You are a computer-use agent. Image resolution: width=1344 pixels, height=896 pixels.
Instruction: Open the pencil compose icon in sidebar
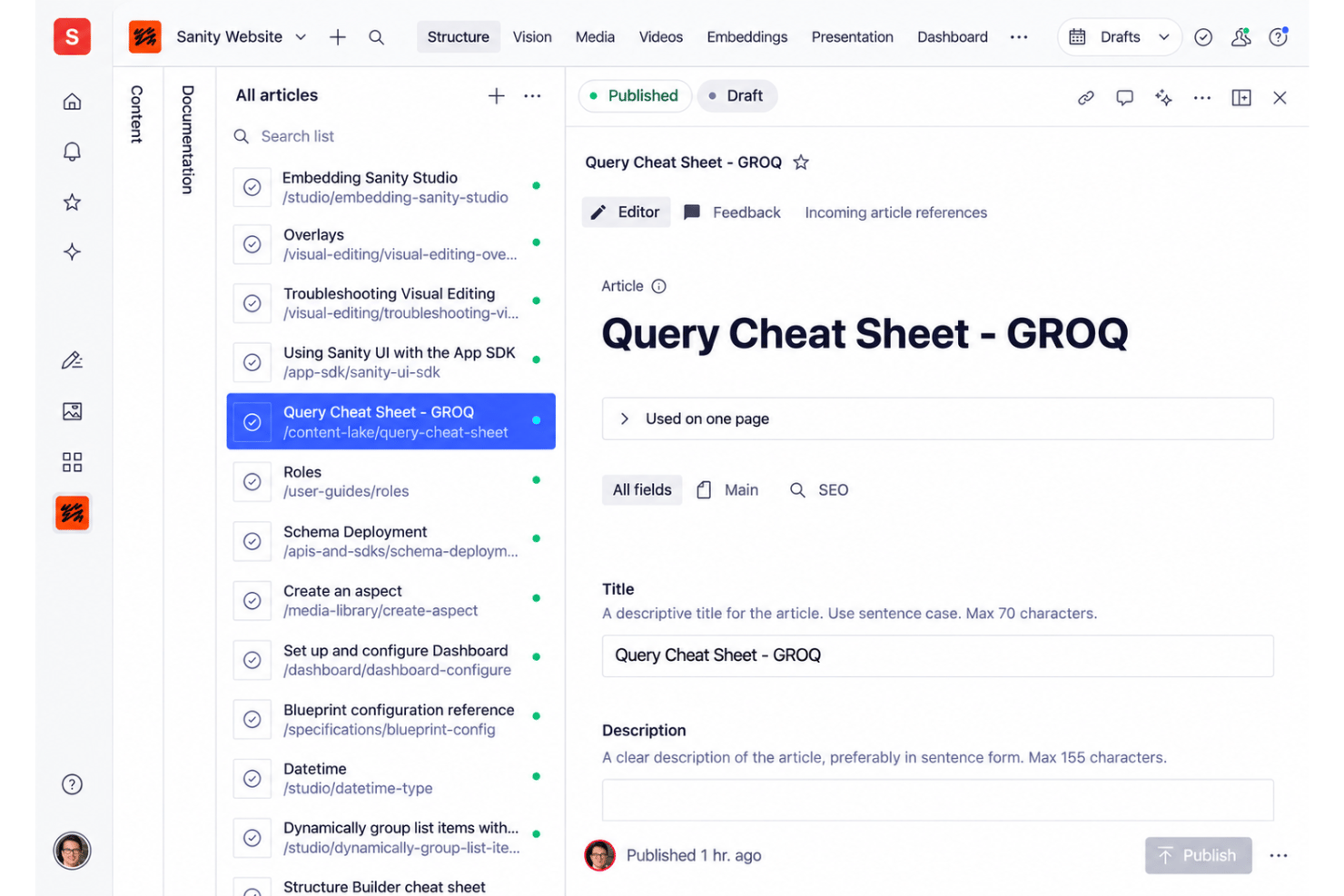click(x=72, y=360)
